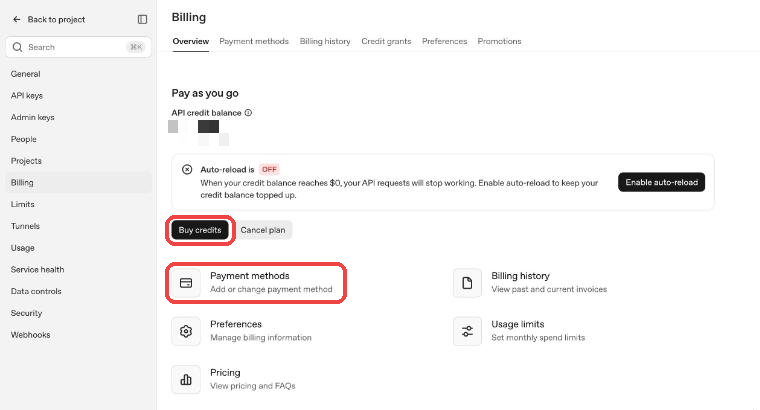Image resolution: width=760 pixels, height=410 pixels.
Task: Open the Preferences card title
Action: click(x=236, y=324)
